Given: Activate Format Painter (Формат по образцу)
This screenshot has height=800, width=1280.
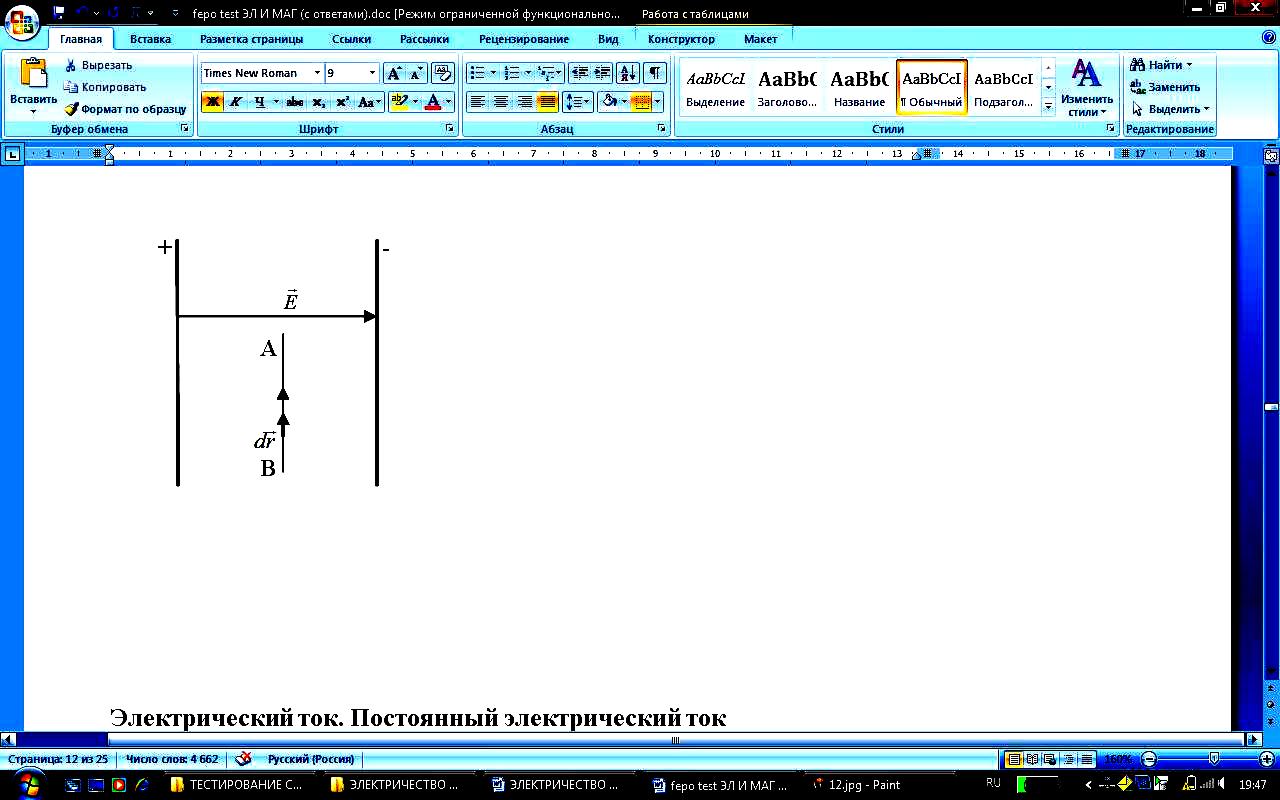Looking at the screenshot, I should click(125, 109).
